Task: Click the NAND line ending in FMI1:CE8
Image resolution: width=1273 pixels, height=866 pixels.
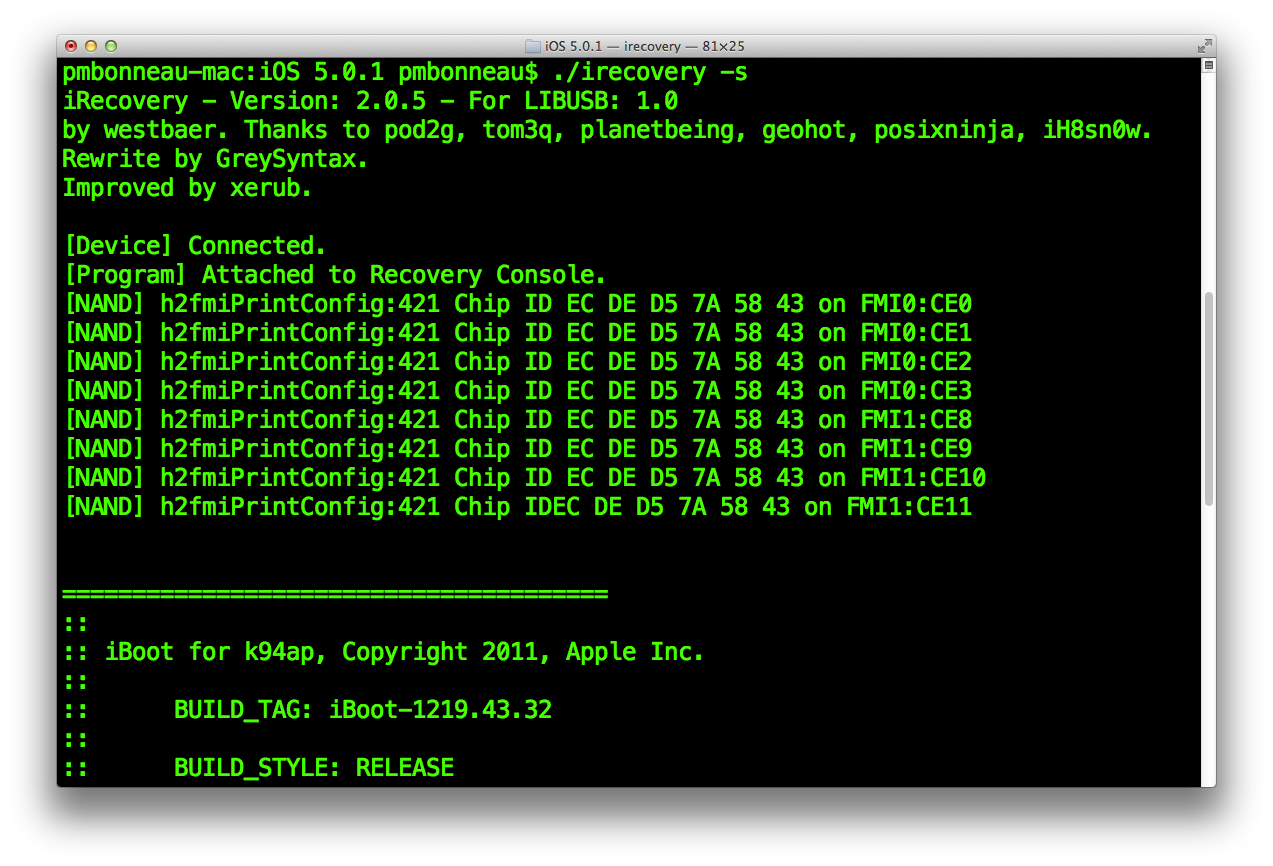Action: [x=517, y=420]
